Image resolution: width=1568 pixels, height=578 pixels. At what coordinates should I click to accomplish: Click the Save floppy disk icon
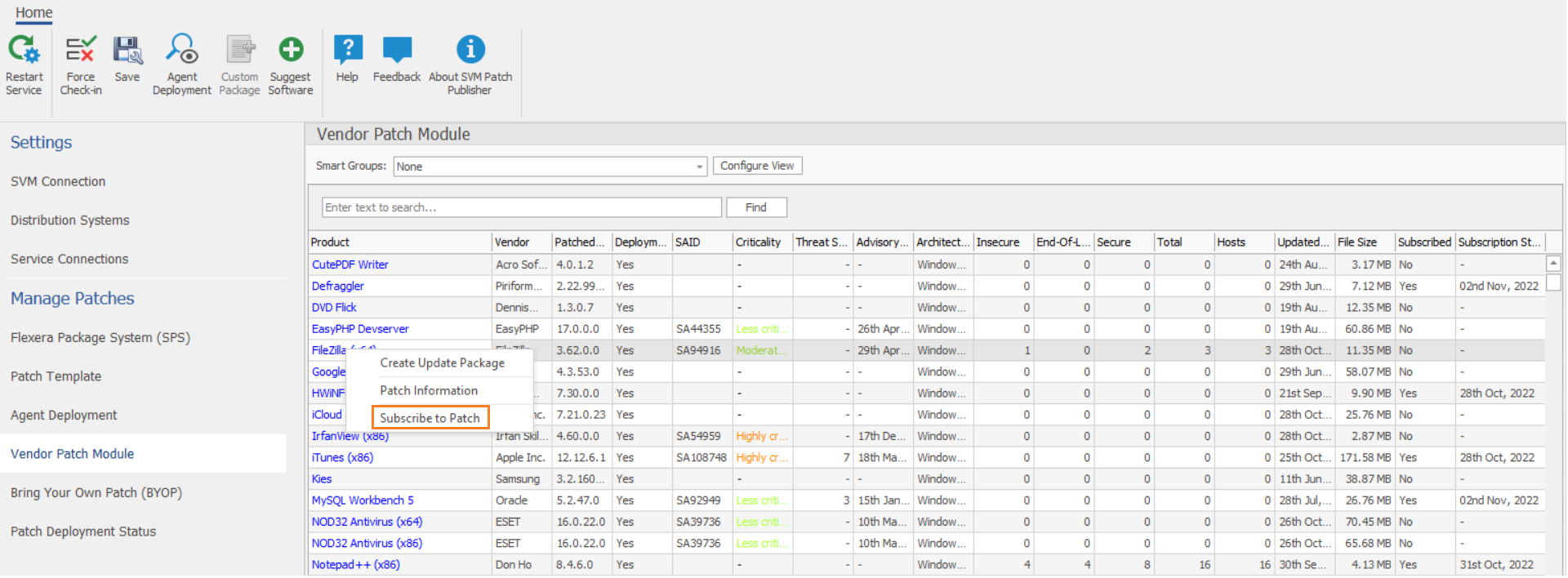click(127, 51)
